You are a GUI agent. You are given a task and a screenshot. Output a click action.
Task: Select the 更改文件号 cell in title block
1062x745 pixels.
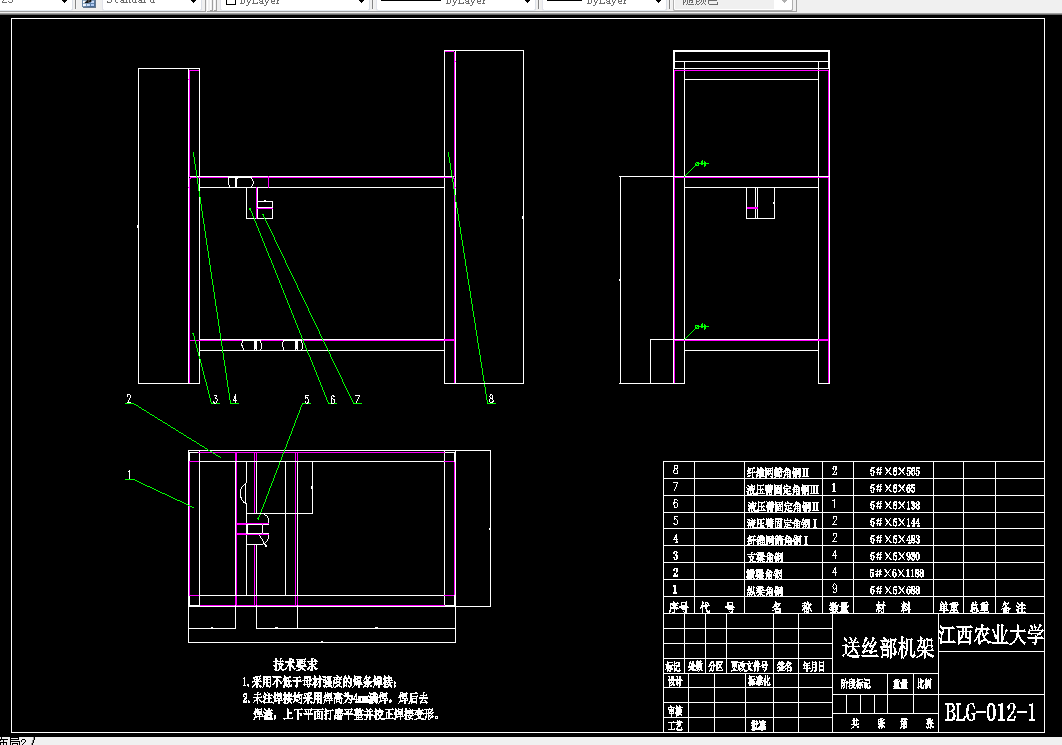click(x=748, y=666)
